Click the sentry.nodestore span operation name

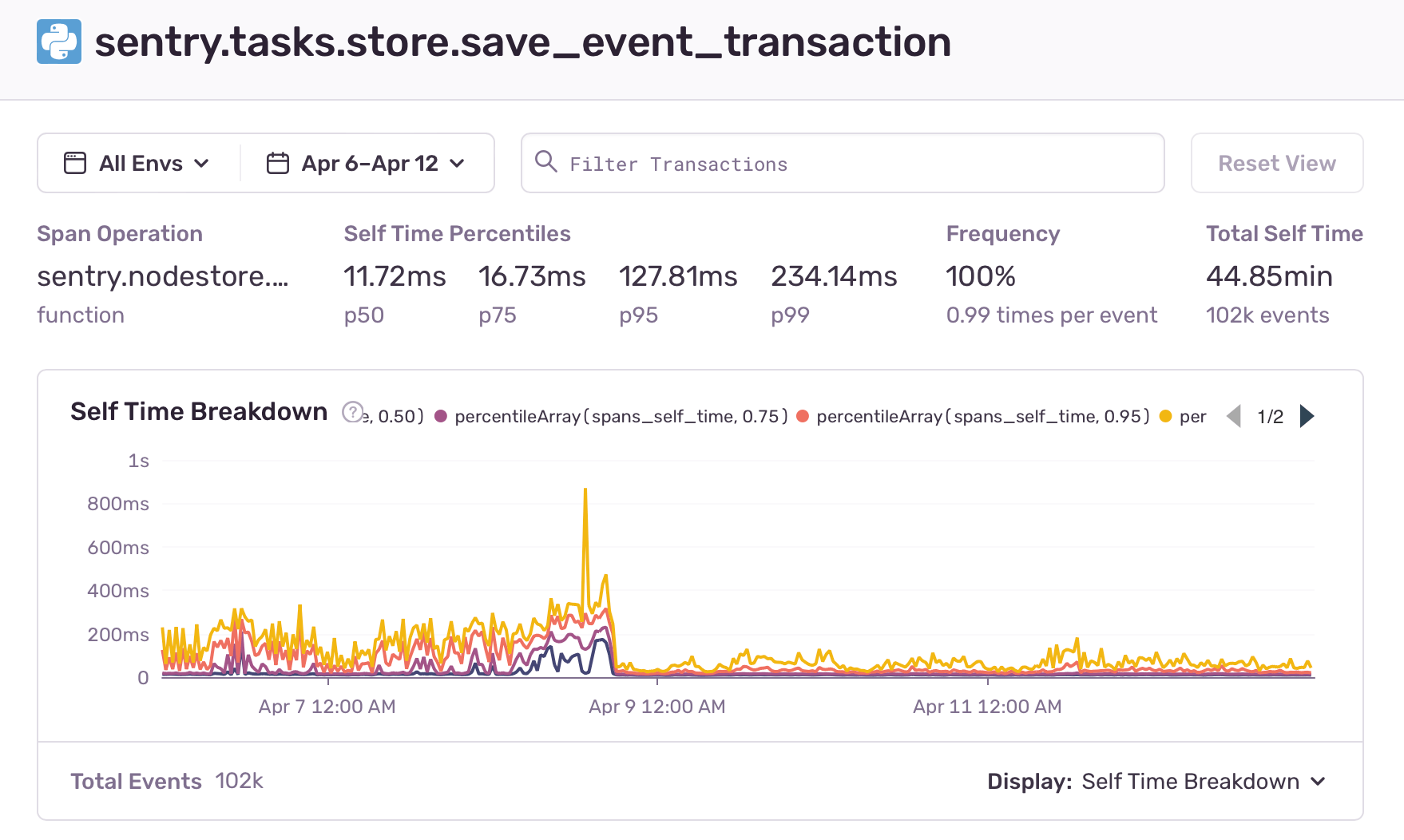pyautogui.click(x=163, y=276)
